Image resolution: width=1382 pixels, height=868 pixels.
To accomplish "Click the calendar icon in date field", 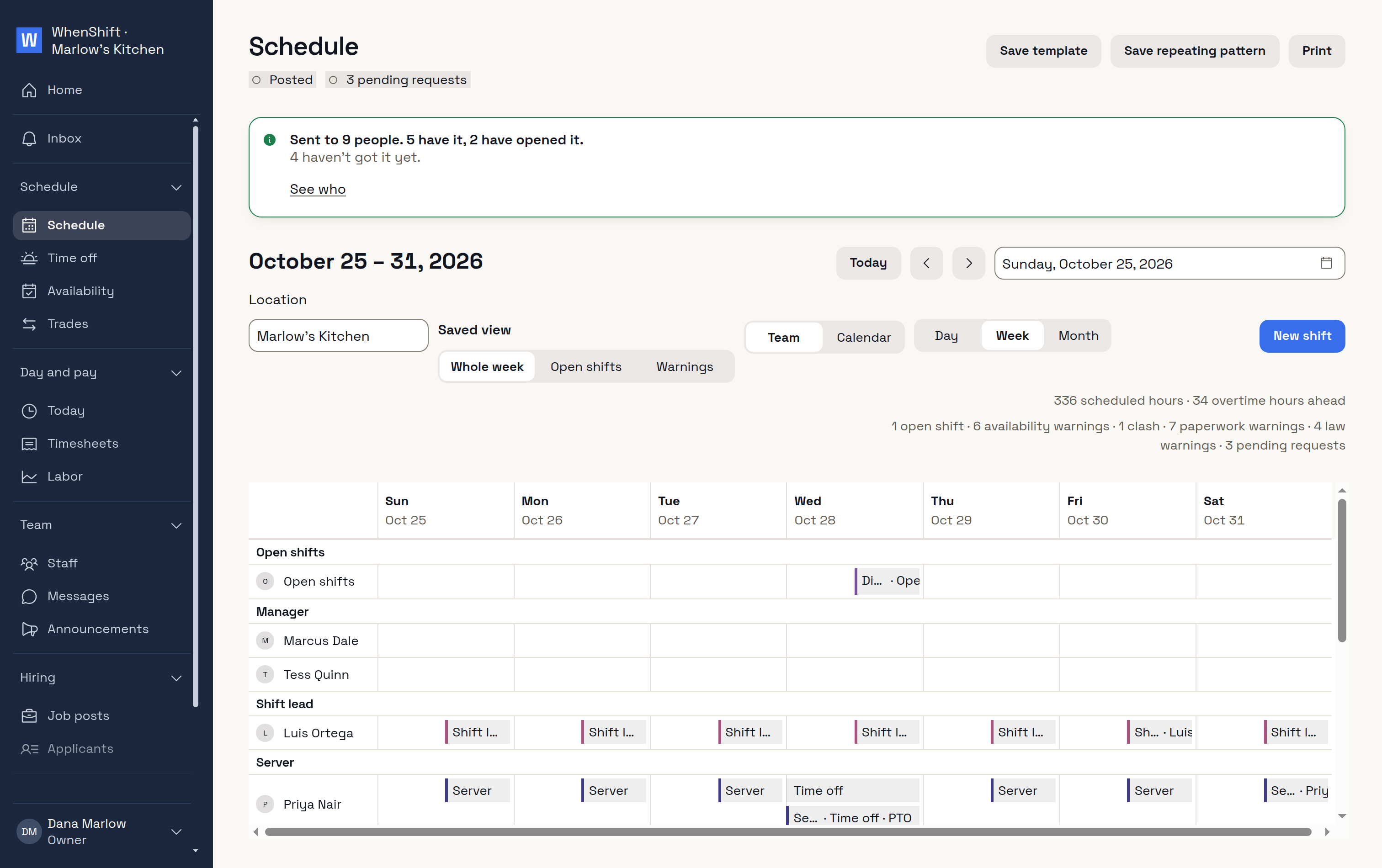I will coord(1326,263).
